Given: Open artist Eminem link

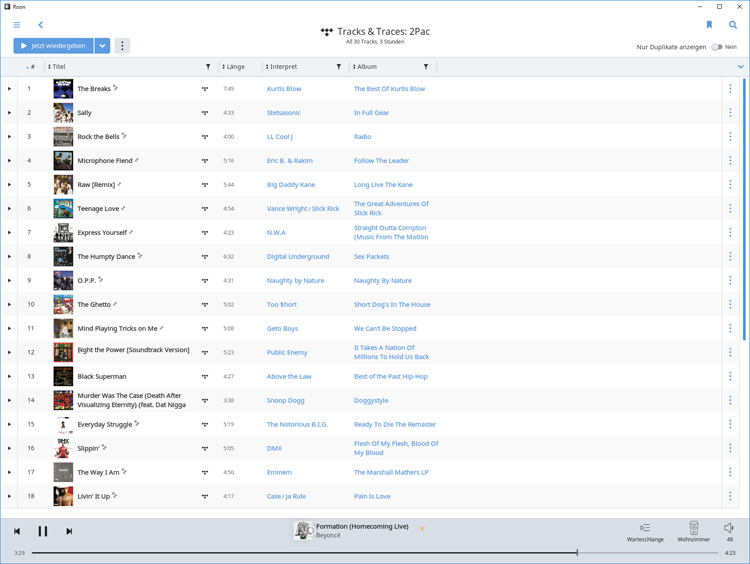Looking at the screenshot, I should tap(279, 472).
